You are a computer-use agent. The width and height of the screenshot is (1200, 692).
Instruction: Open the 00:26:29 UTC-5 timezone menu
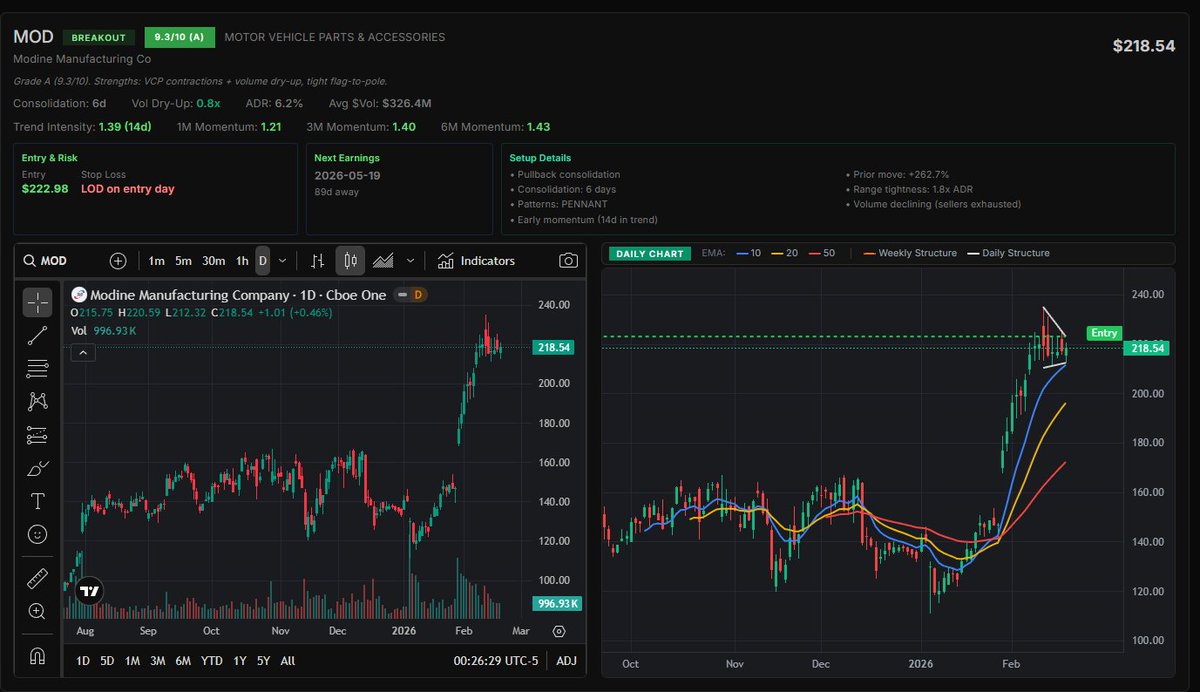coord(496,661)
